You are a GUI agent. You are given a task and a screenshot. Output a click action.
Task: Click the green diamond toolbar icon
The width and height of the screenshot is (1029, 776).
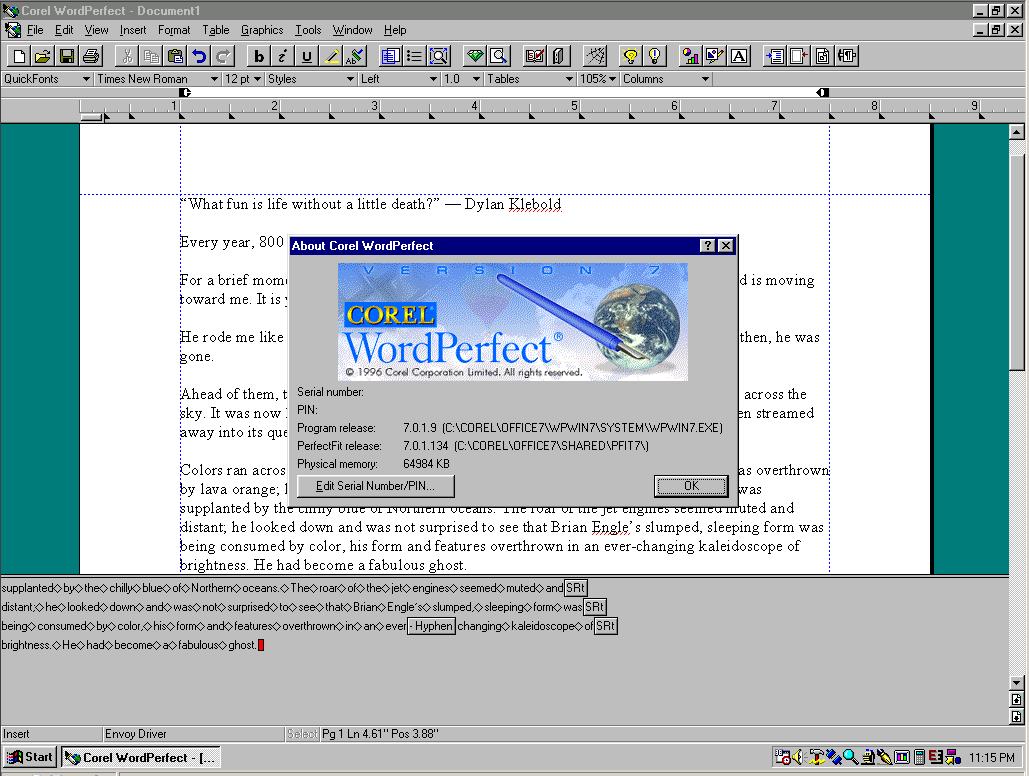coord(474,56)
